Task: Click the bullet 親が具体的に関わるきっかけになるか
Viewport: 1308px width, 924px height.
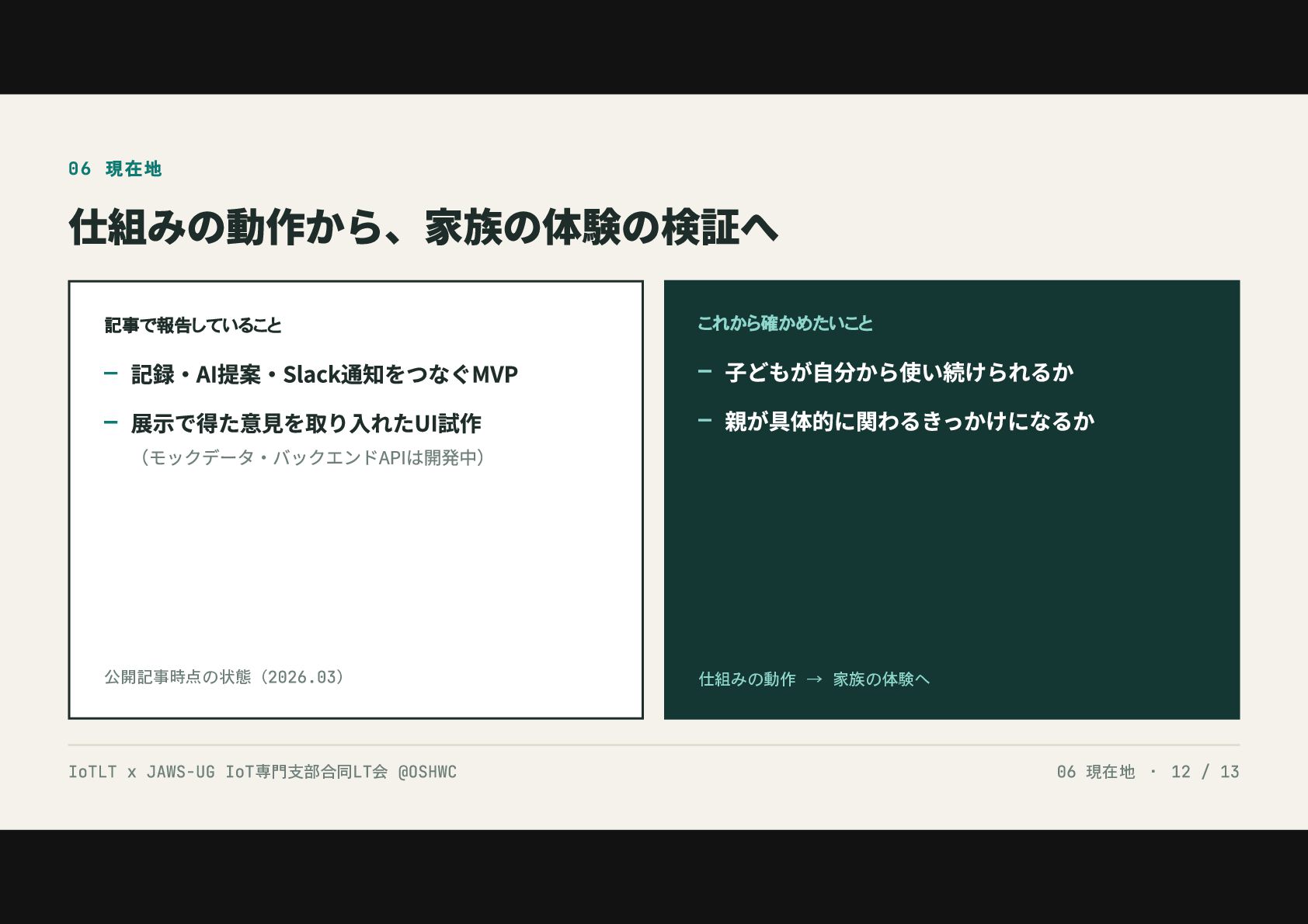Action: click(910, 421)
